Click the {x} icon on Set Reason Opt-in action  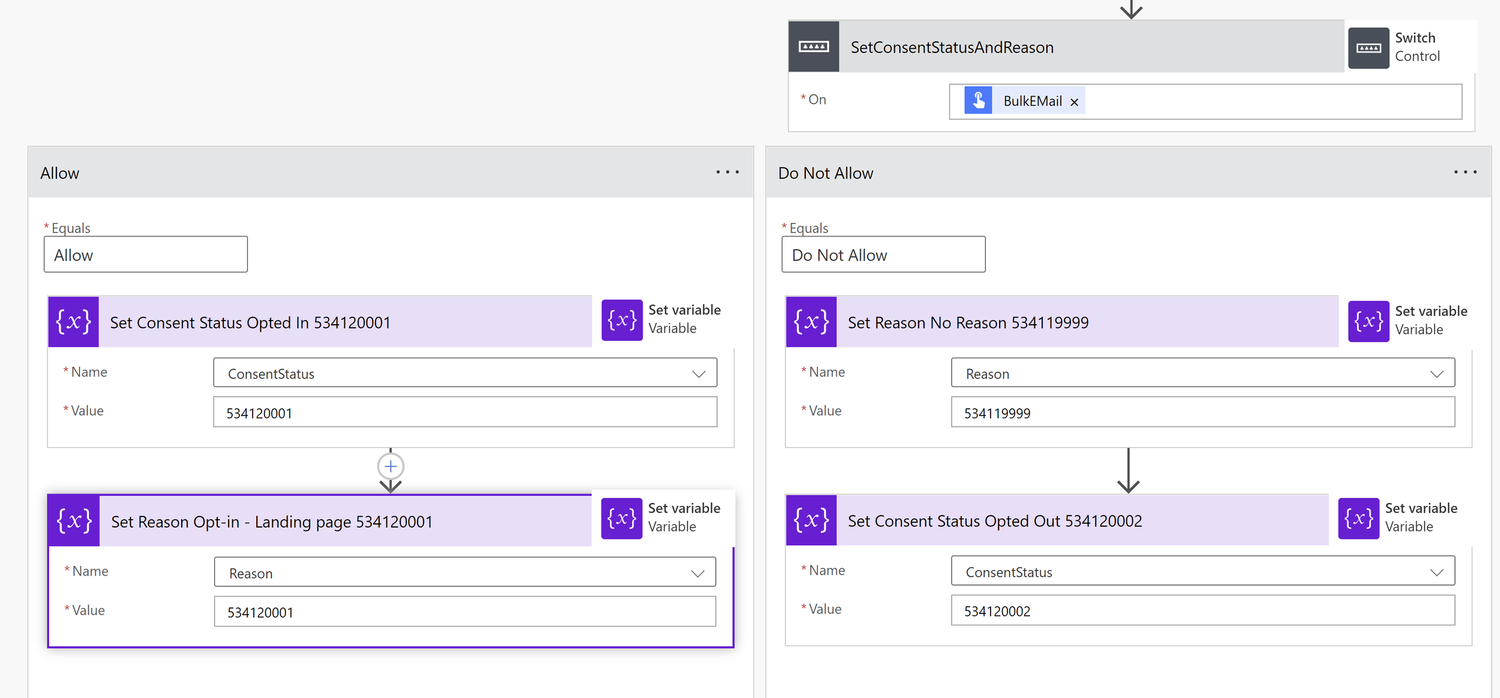coord(73,520)
